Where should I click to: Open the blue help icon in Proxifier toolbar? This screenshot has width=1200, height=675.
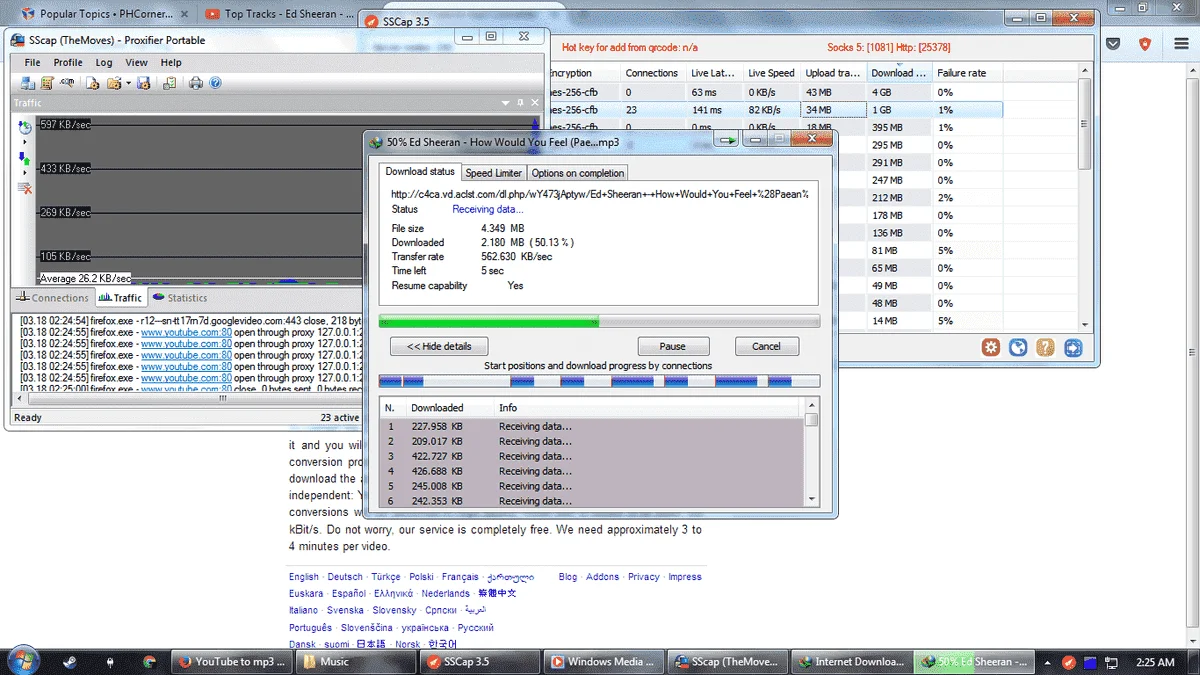coord(215,83)
